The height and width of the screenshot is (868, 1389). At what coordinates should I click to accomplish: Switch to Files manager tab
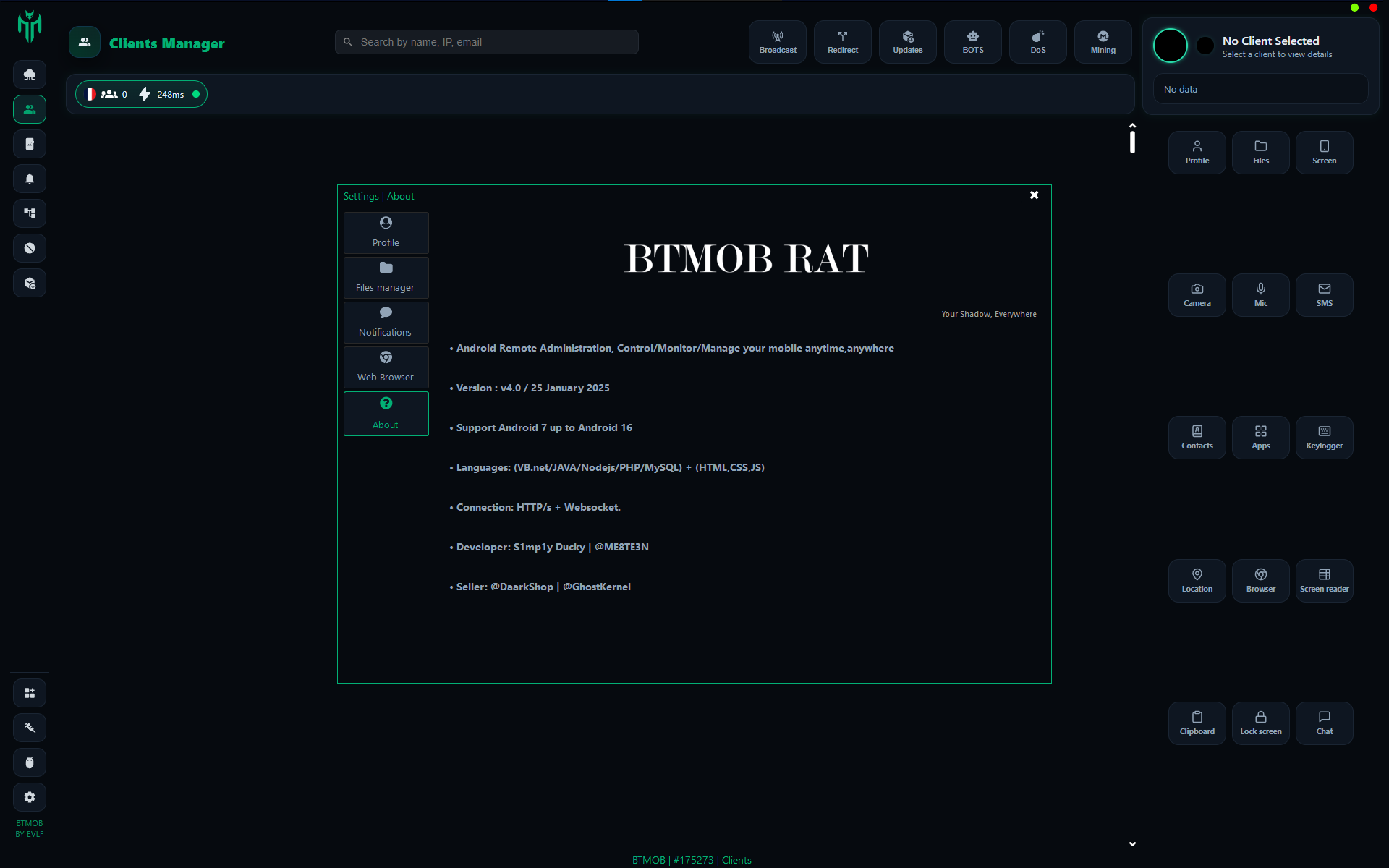tap(386, 278)
